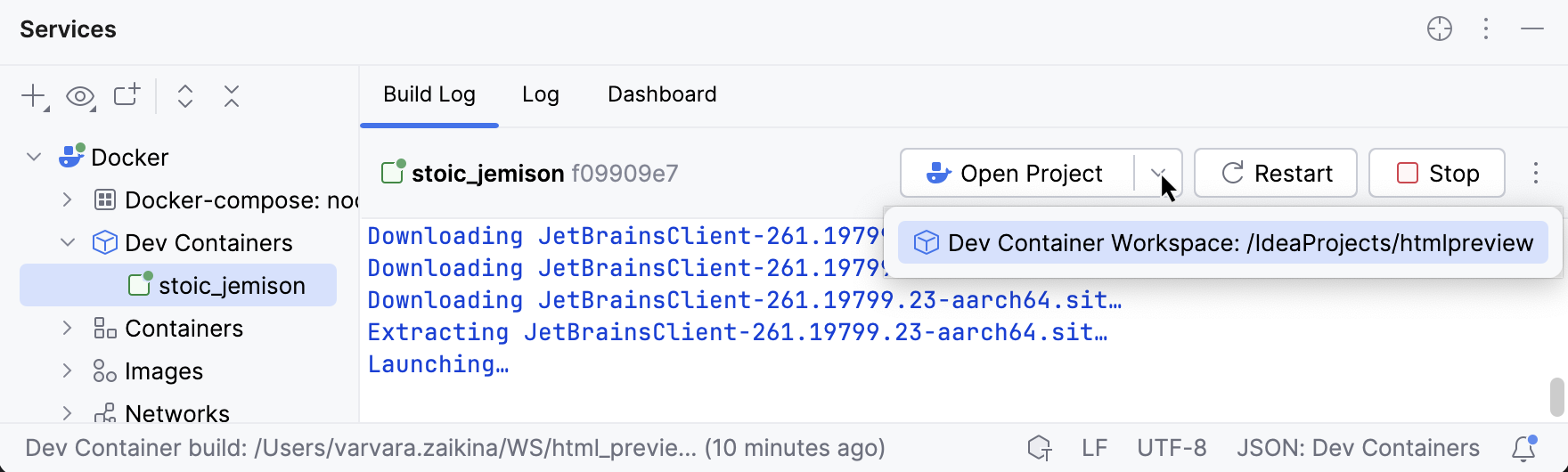Click the Open in New Tab icon

(127, 95)
